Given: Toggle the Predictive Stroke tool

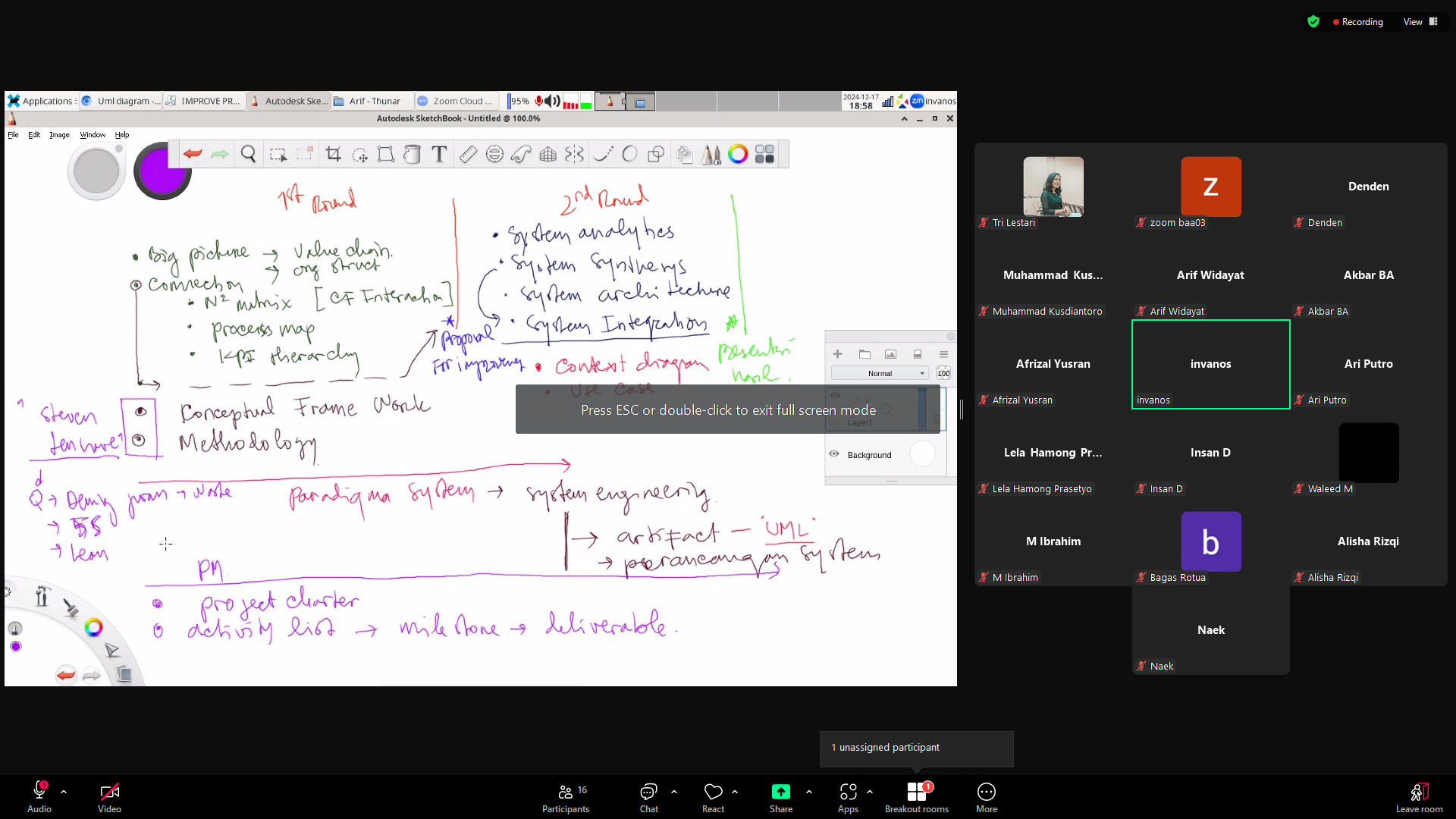Looking at the screenshot, I should 629,155.
